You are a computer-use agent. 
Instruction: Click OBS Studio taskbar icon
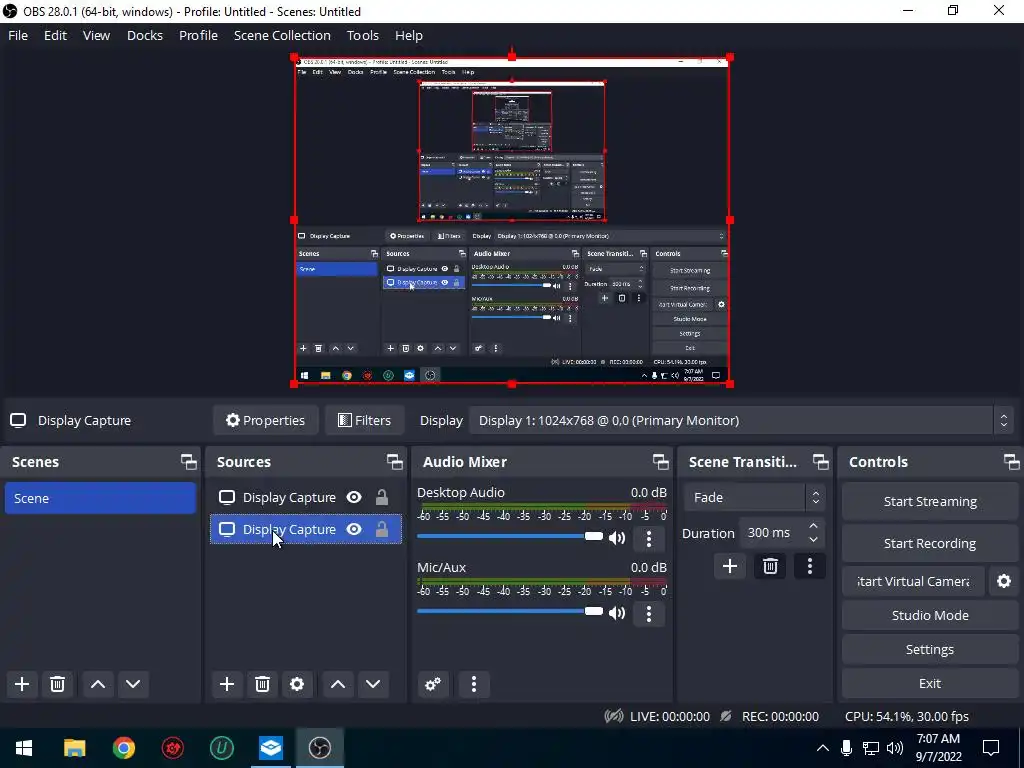(319, 748)
